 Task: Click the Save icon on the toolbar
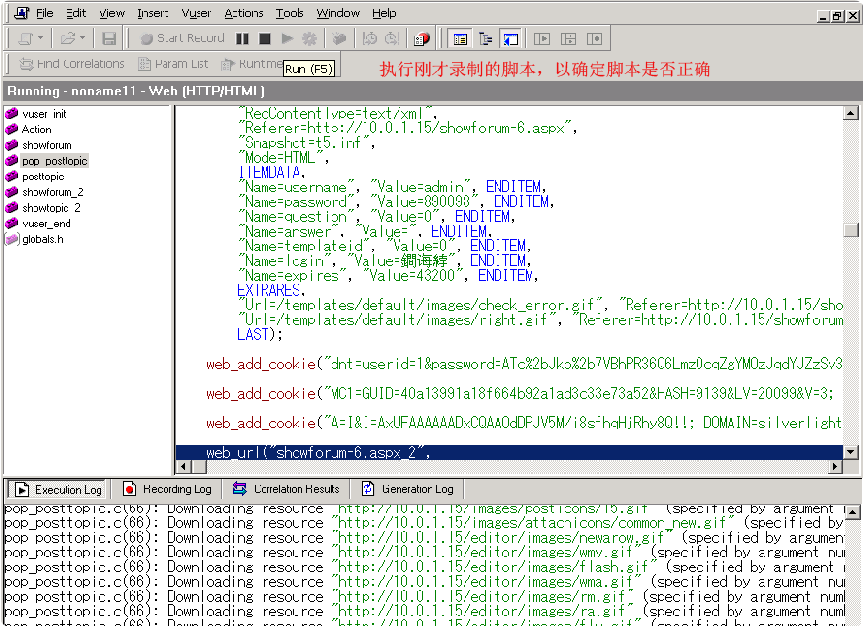[108, 38]
